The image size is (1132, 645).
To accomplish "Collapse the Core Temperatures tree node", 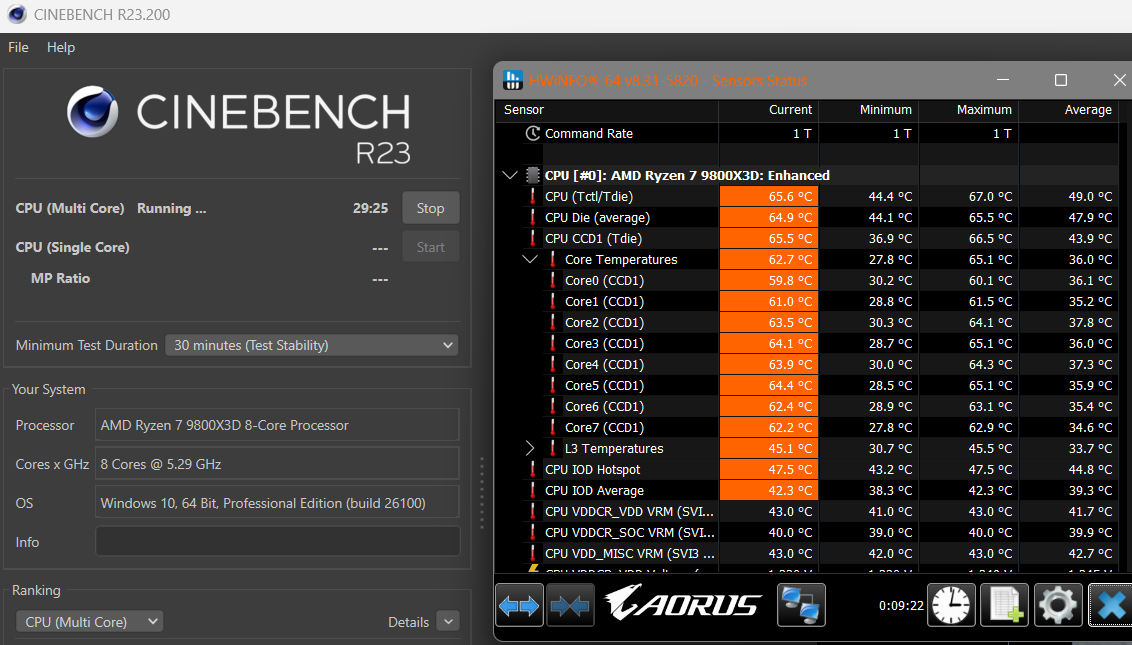I will (x=530, y=259).
